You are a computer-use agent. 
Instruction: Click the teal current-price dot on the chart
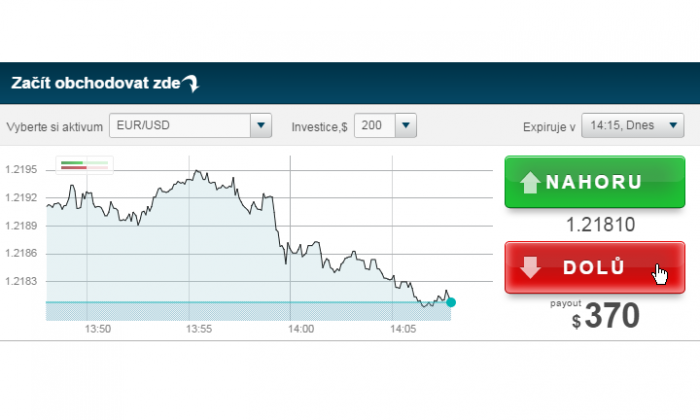[451, 302]
